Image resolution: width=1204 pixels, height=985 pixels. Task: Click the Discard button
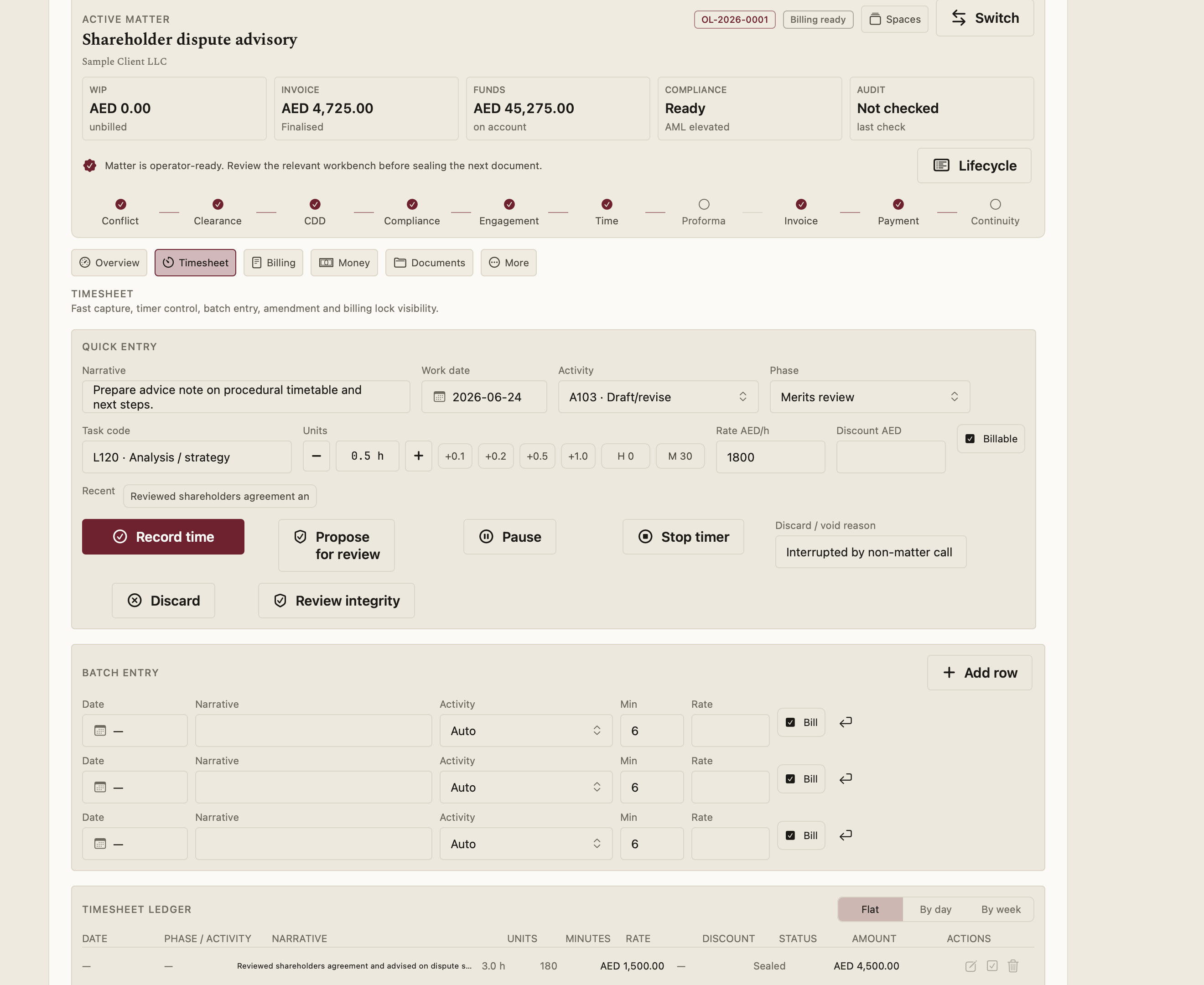pyautogui.click(x=163, y=600)
